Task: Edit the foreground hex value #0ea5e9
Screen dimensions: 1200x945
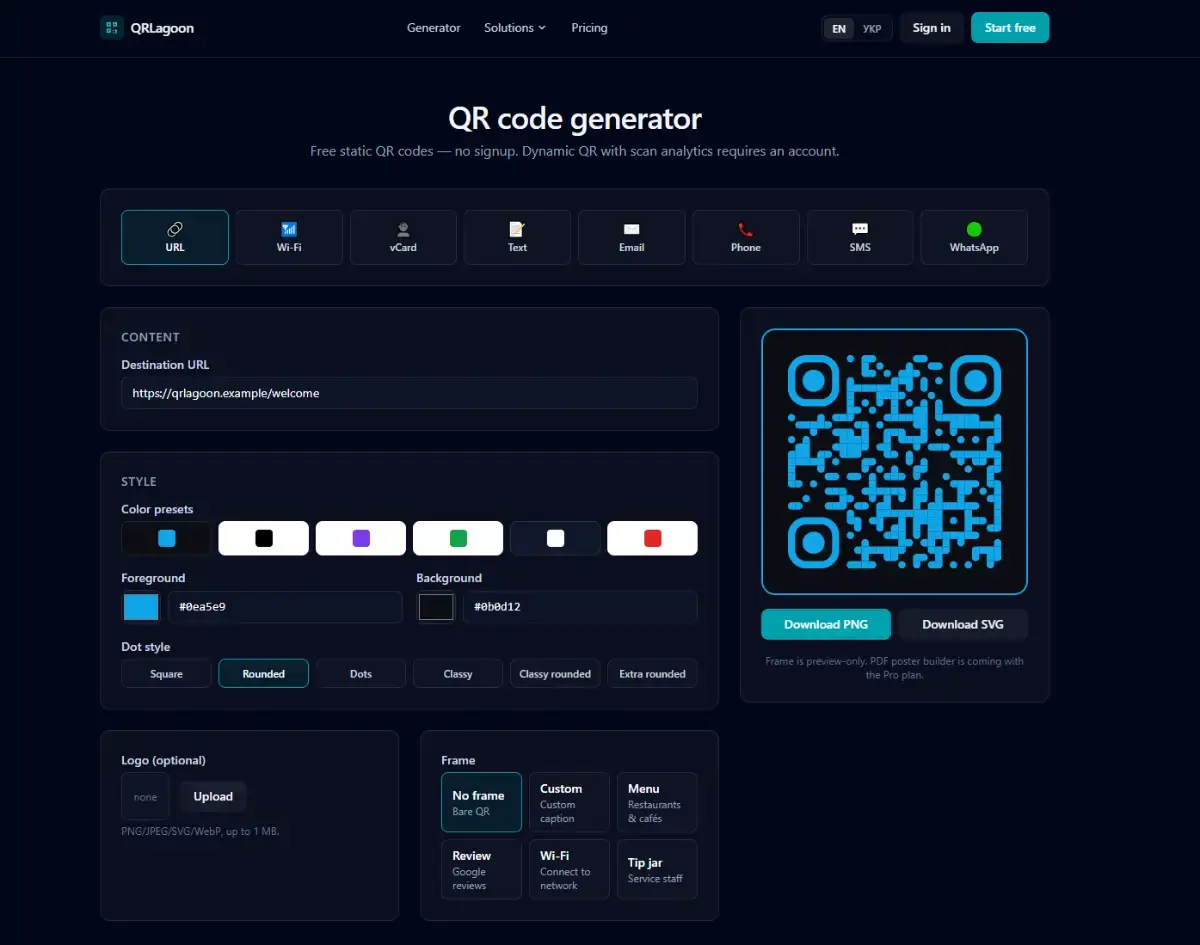Action: (285, 607)
